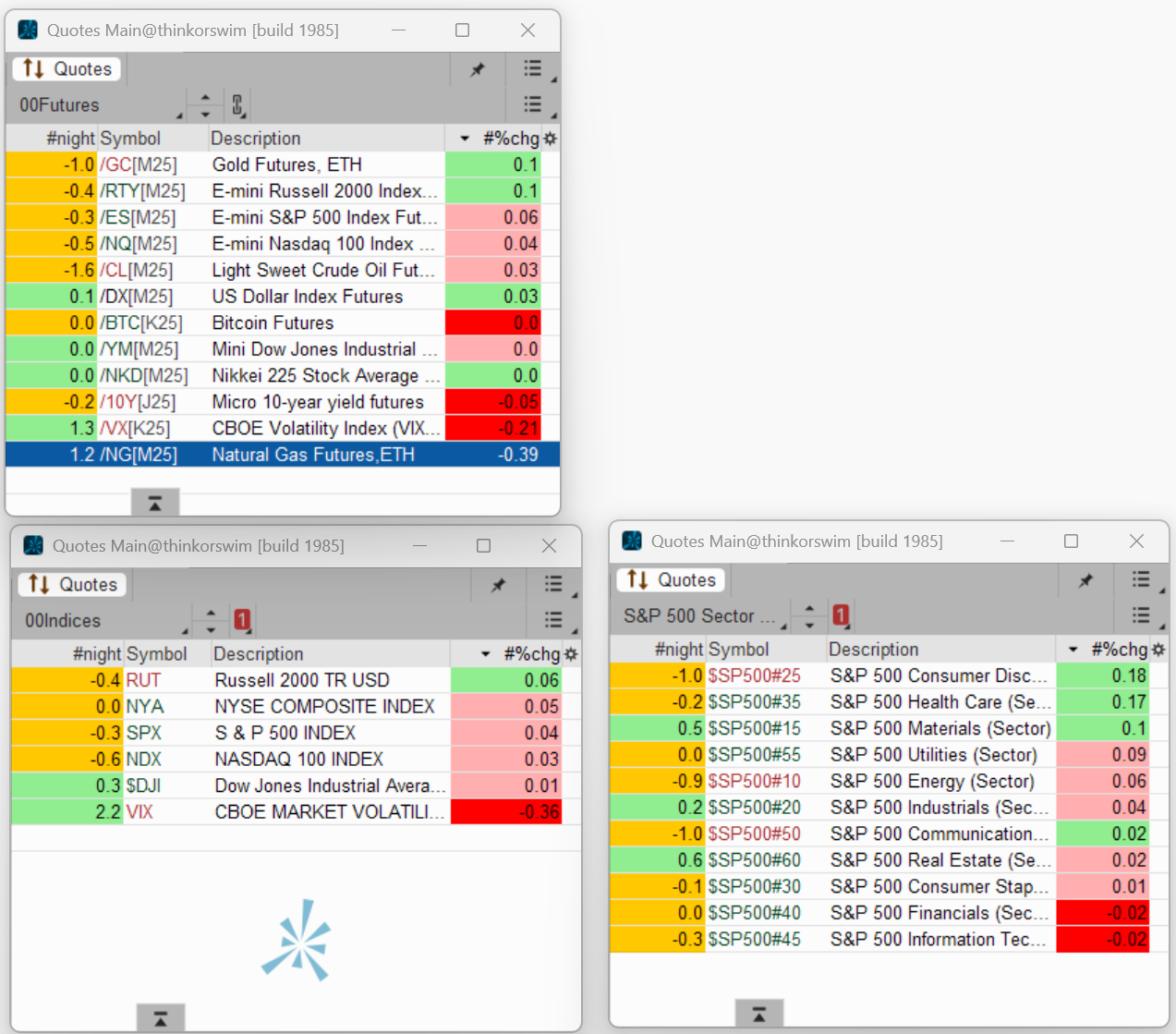Image resolution: width=1176 pixels, height=1034 pixels.
Task: Open watchlist options menu beside 00Indices
Action: click(x=553, y=620)
